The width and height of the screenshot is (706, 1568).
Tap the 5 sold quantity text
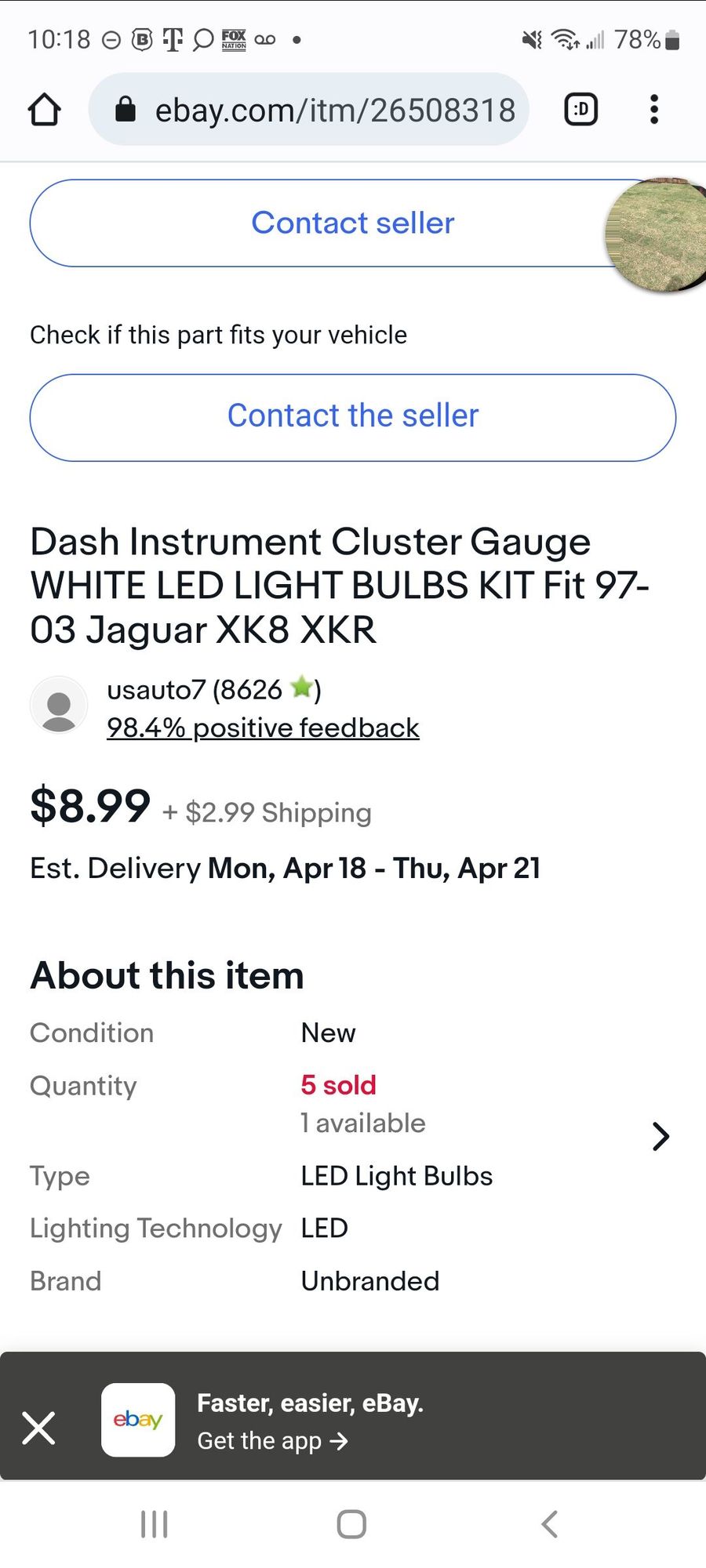pyautogui.click(x=338, y=1085)
